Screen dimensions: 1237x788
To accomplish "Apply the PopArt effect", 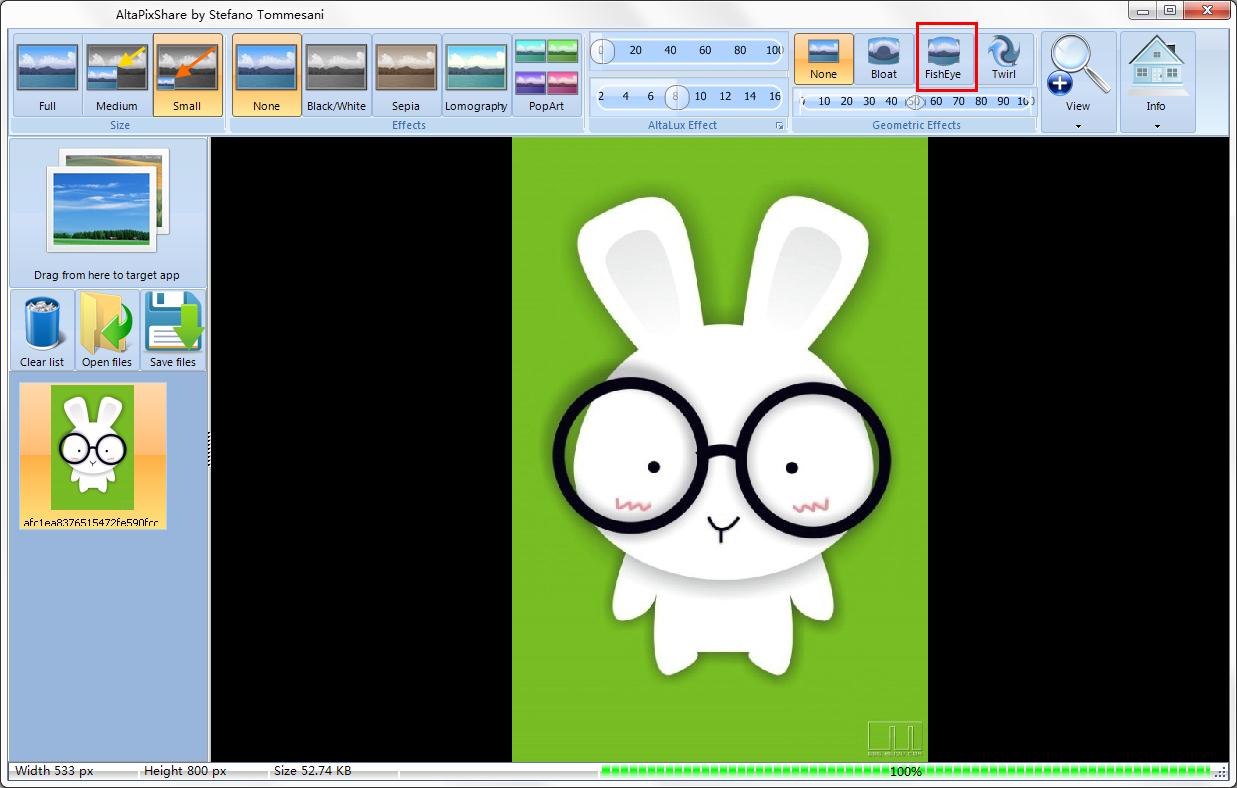I will 547,75.
